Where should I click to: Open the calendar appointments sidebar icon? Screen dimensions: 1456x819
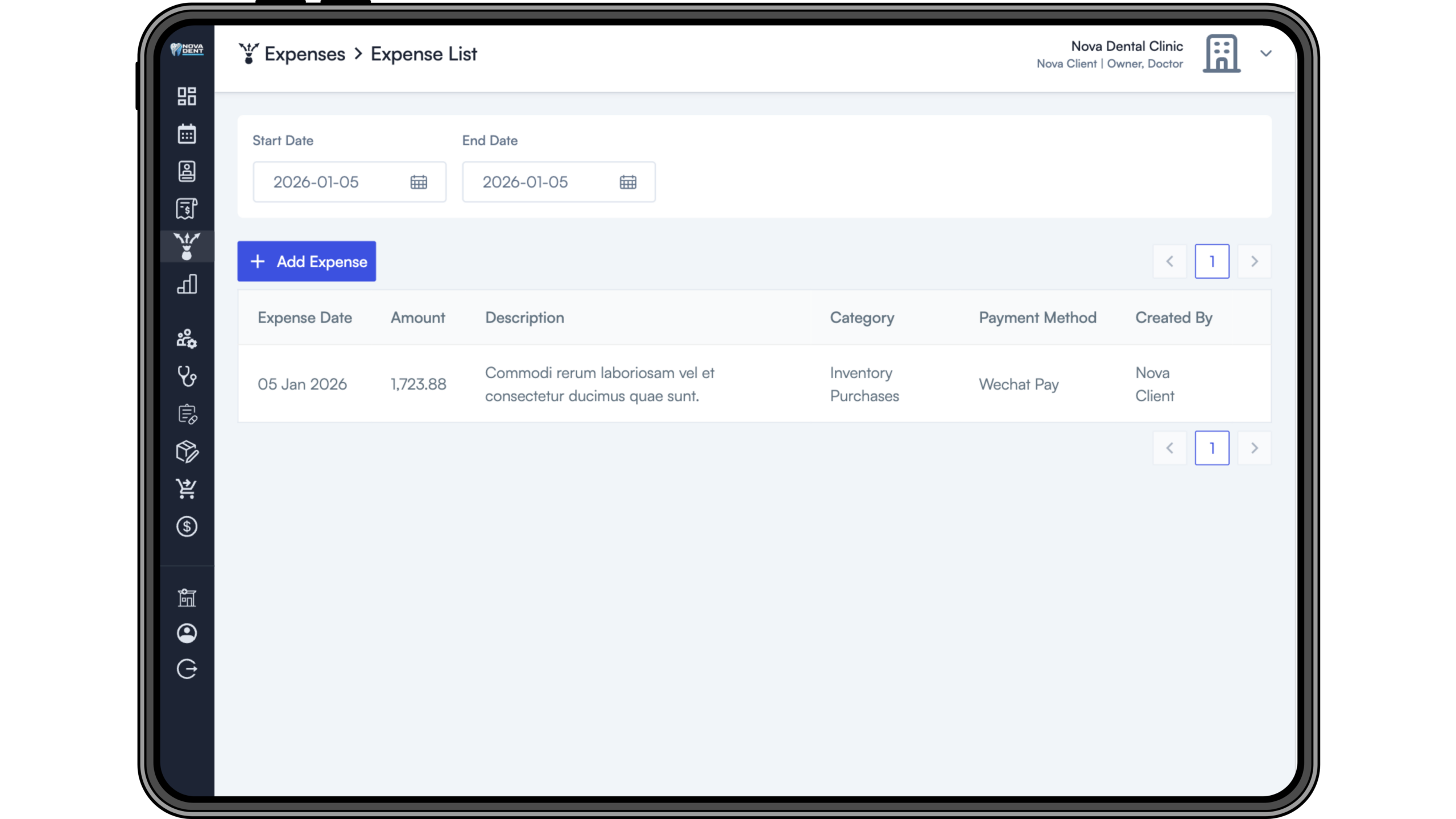(187, 134)
